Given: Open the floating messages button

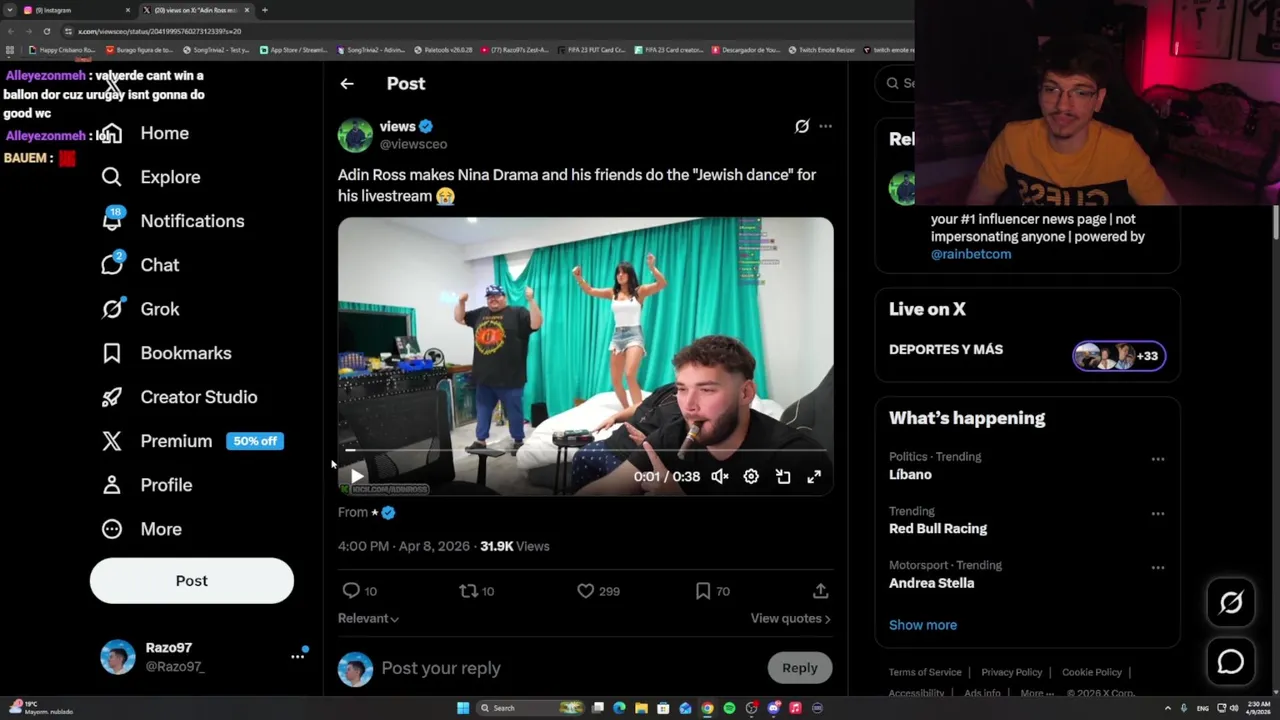Looking at the screenshot, I should (1231, 662).
